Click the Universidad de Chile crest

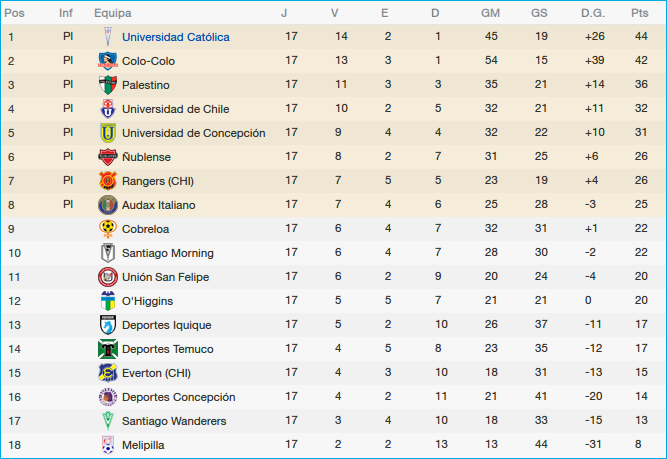pyautogui.click(x=107, y=109)
